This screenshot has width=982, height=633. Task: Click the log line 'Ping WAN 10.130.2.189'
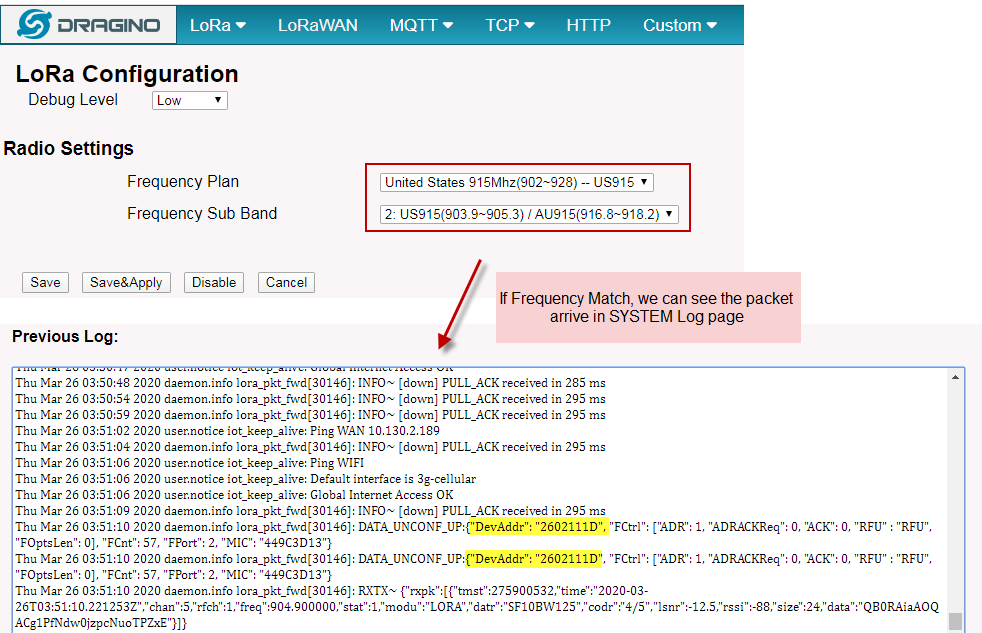click(x=227, y=431)
